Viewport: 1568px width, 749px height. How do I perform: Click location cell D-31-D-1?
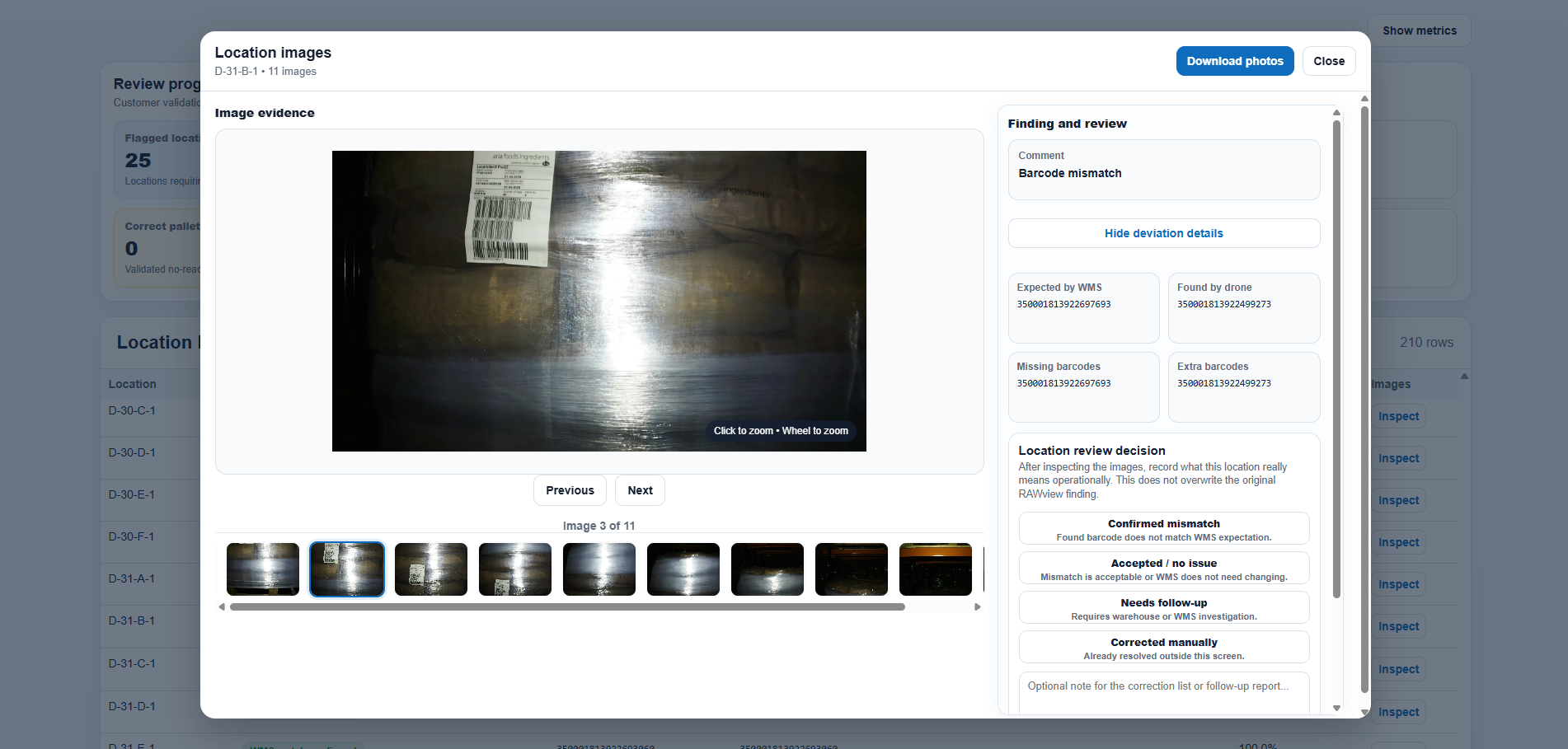132,706
